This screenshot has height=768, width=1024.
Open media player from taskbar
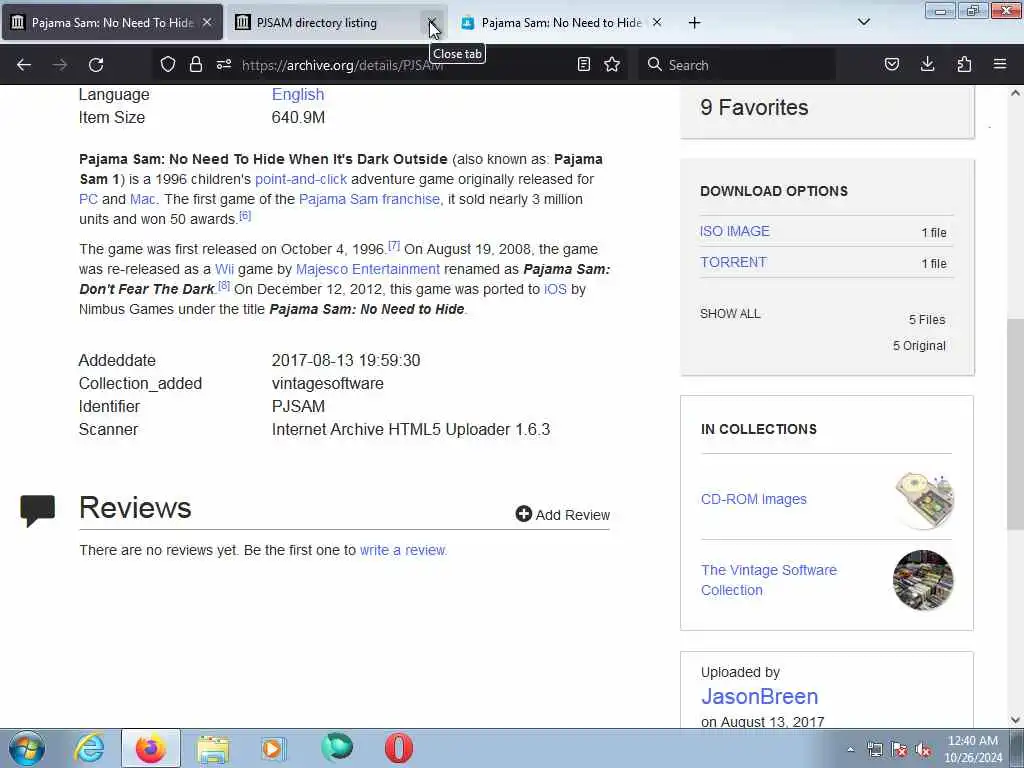(274, 748)
